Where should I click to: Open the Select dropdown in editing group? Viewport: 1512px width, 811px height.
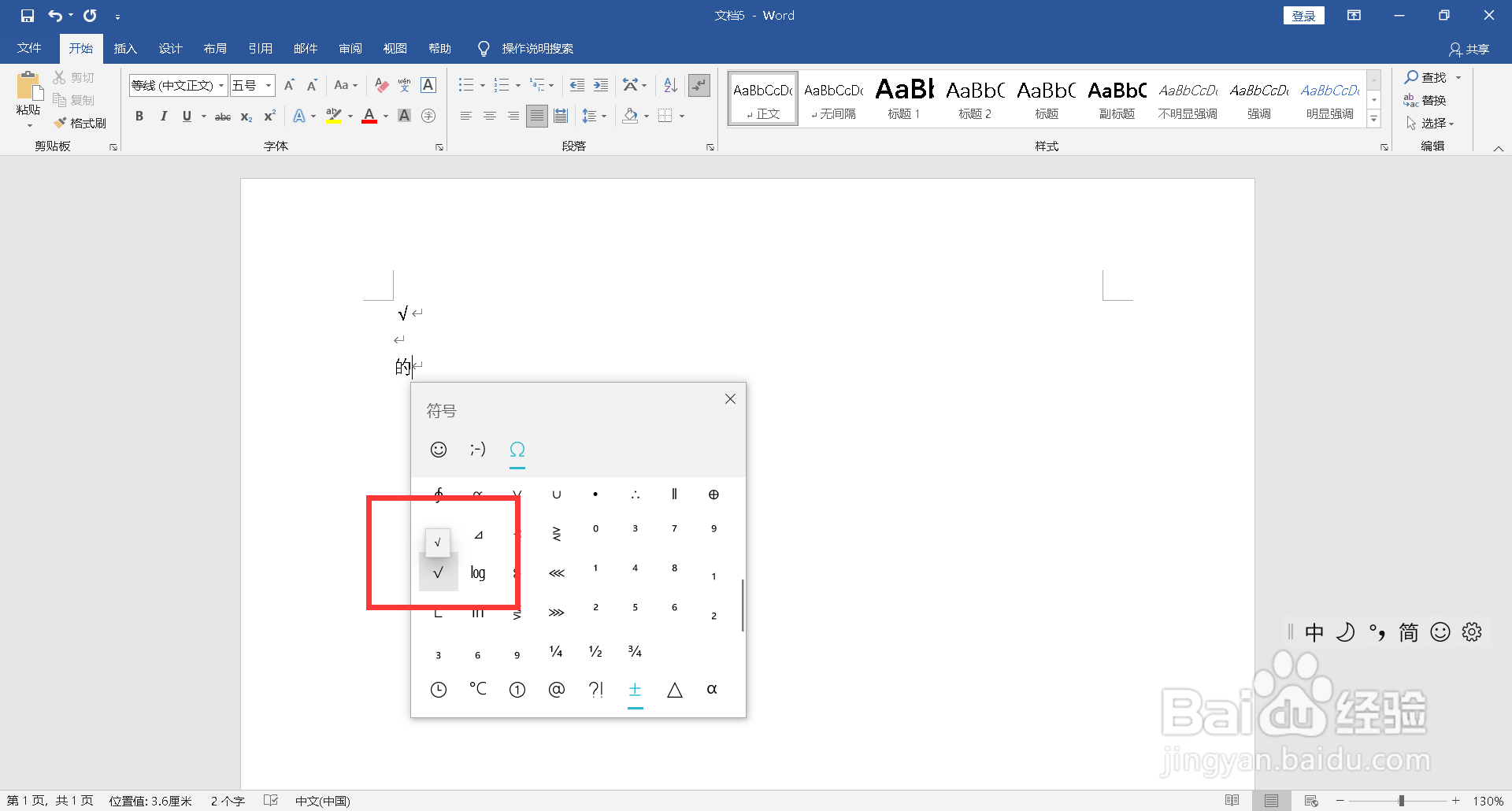[1430, 124]
